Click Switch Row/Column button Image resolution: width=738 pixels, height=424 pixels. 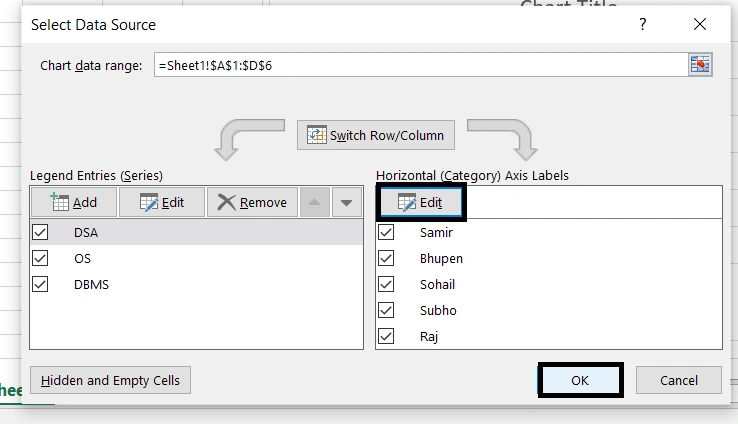pyautogui.click(x=376, y=135)
